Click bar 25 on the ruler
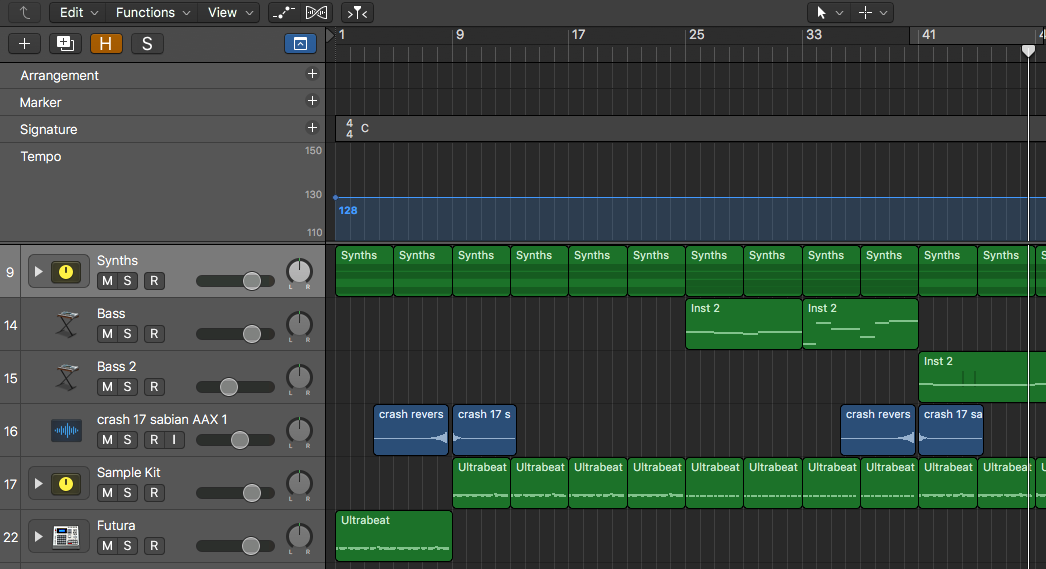Viewport: 1046px width, 569px height. click(x=696, y=35)
